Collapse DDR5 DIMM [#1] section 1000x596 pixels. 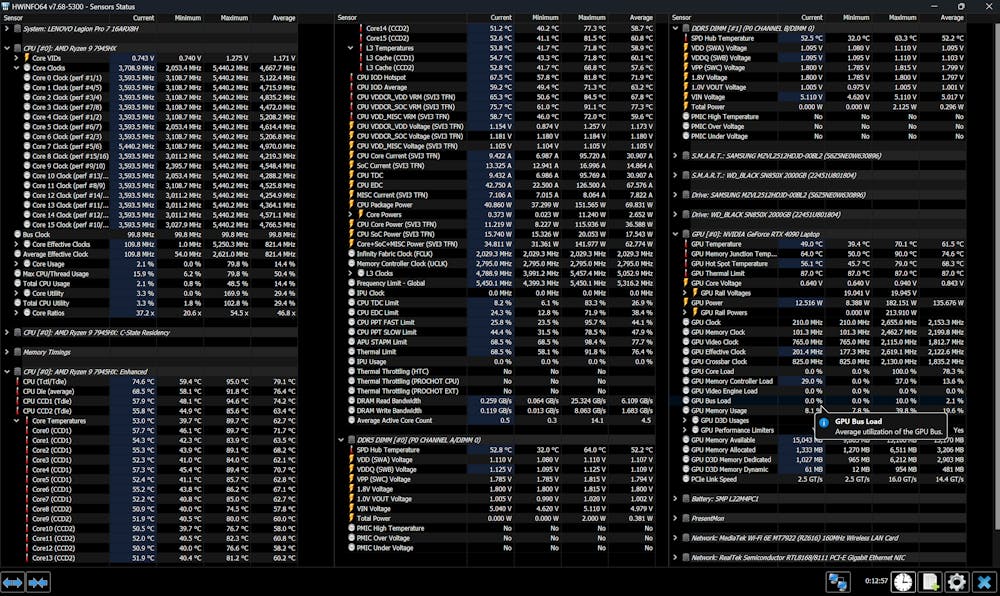point(675,28)
